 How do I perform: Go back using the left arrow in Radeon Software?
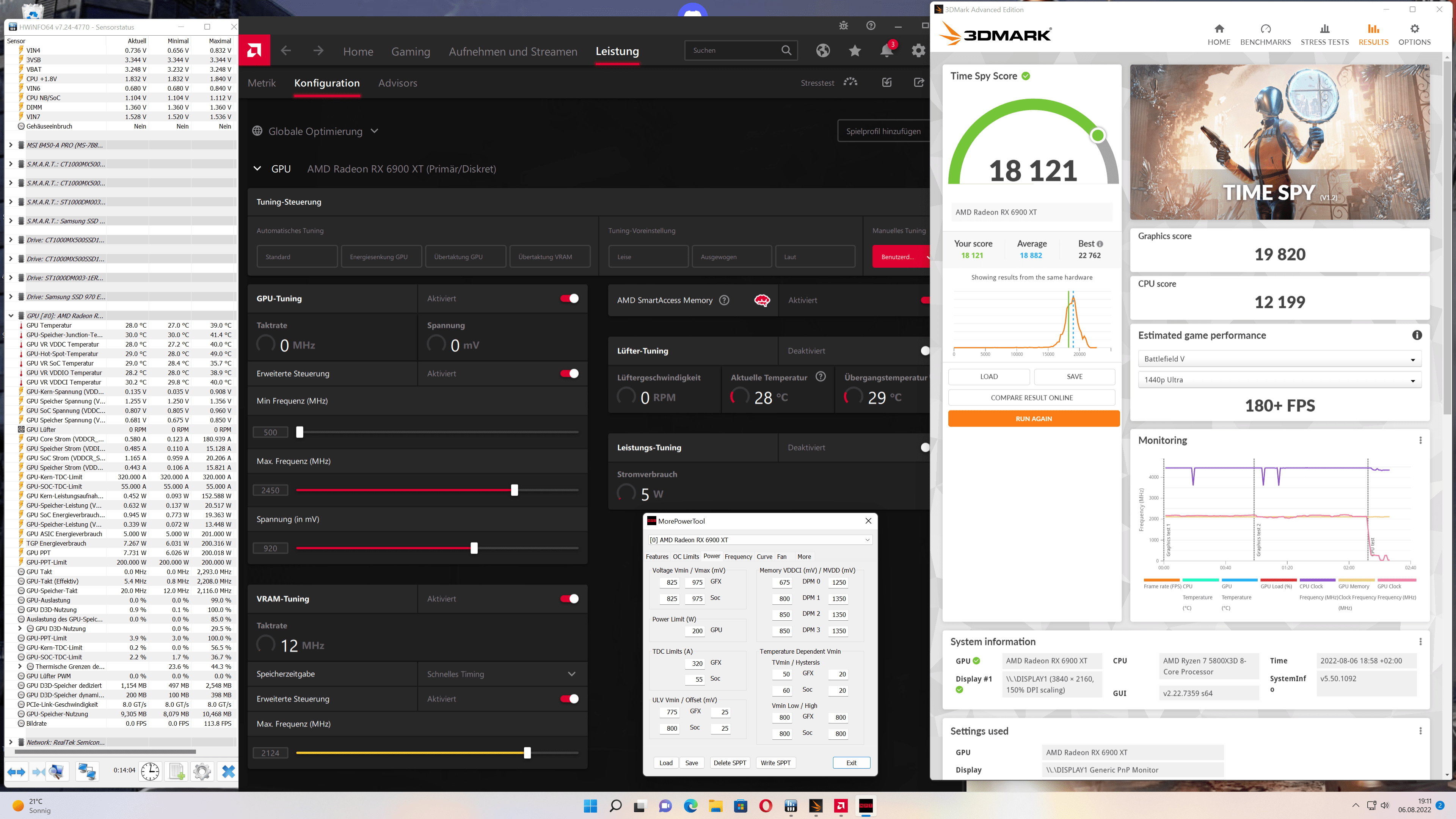[x=286, y=51]
